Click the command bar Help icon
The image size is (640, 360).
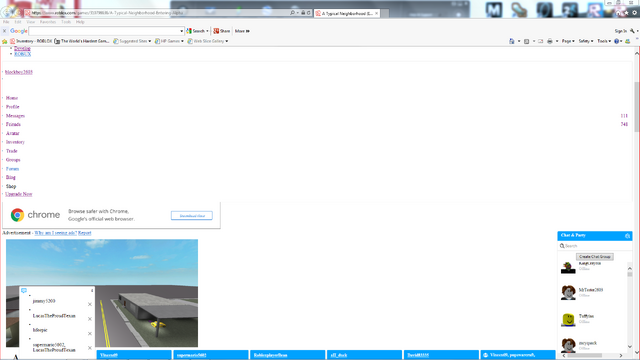(x=617, y=41)
